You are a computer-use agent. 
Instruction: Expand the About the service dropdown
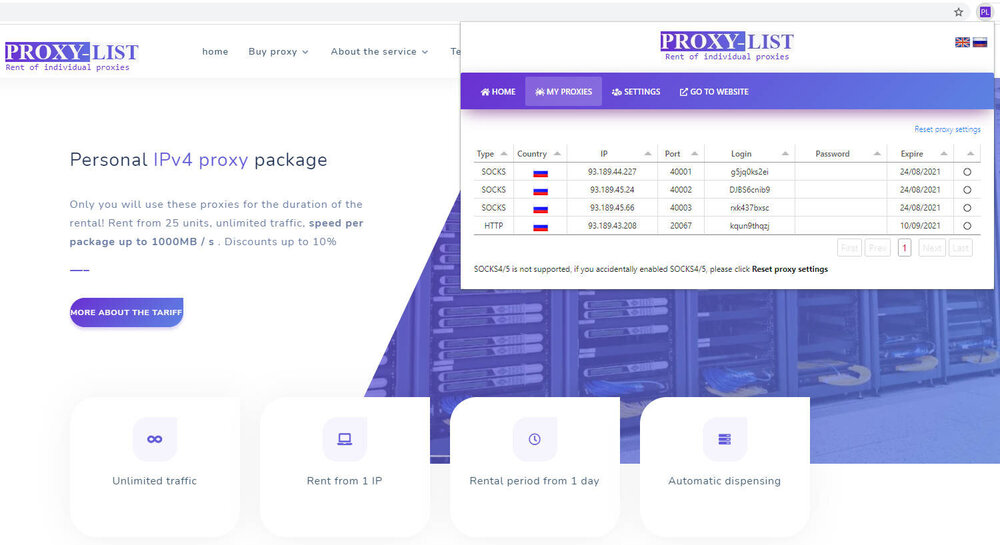379,52
